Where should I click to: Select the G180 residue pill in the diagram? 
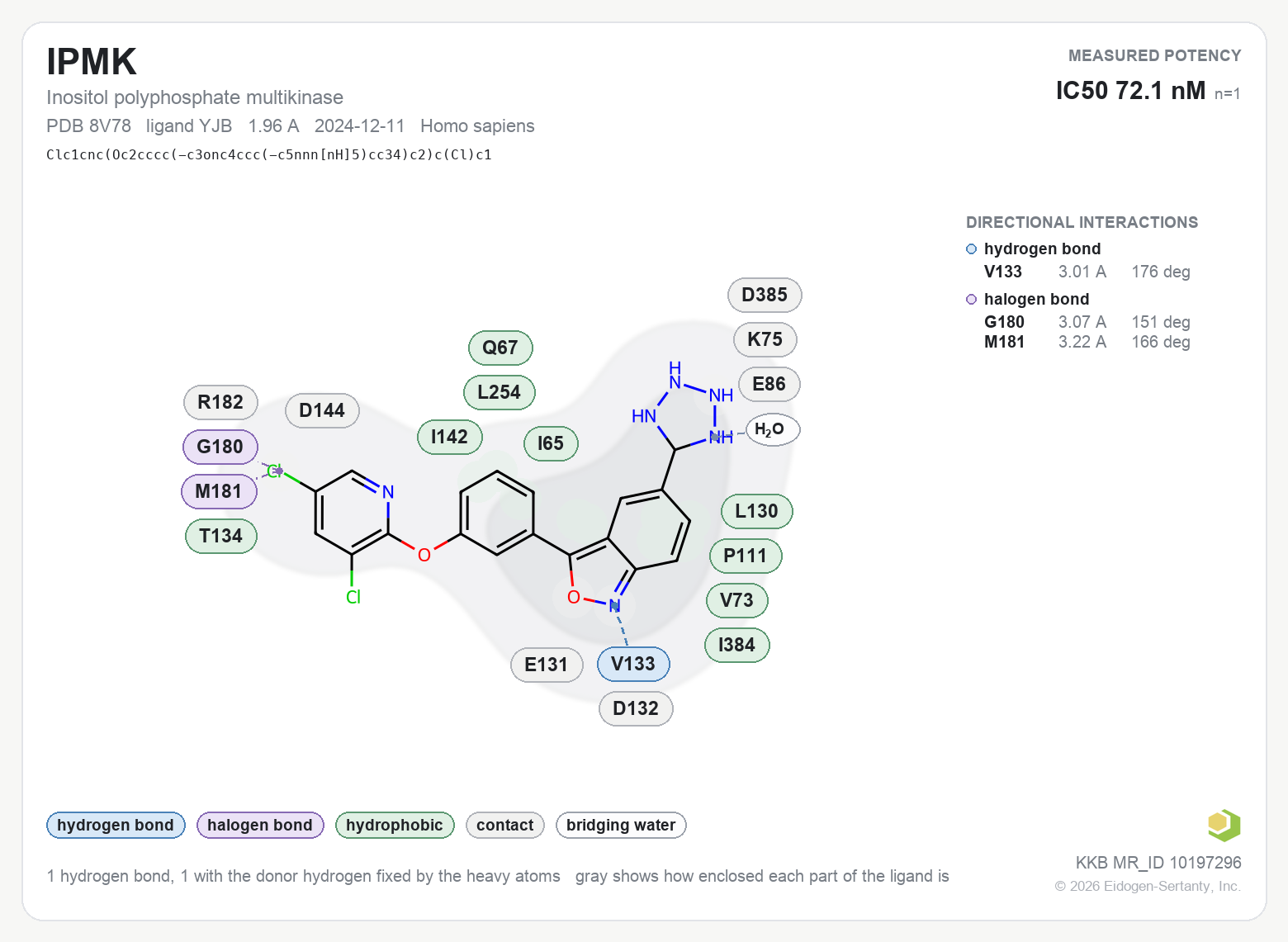click(220, 447)
